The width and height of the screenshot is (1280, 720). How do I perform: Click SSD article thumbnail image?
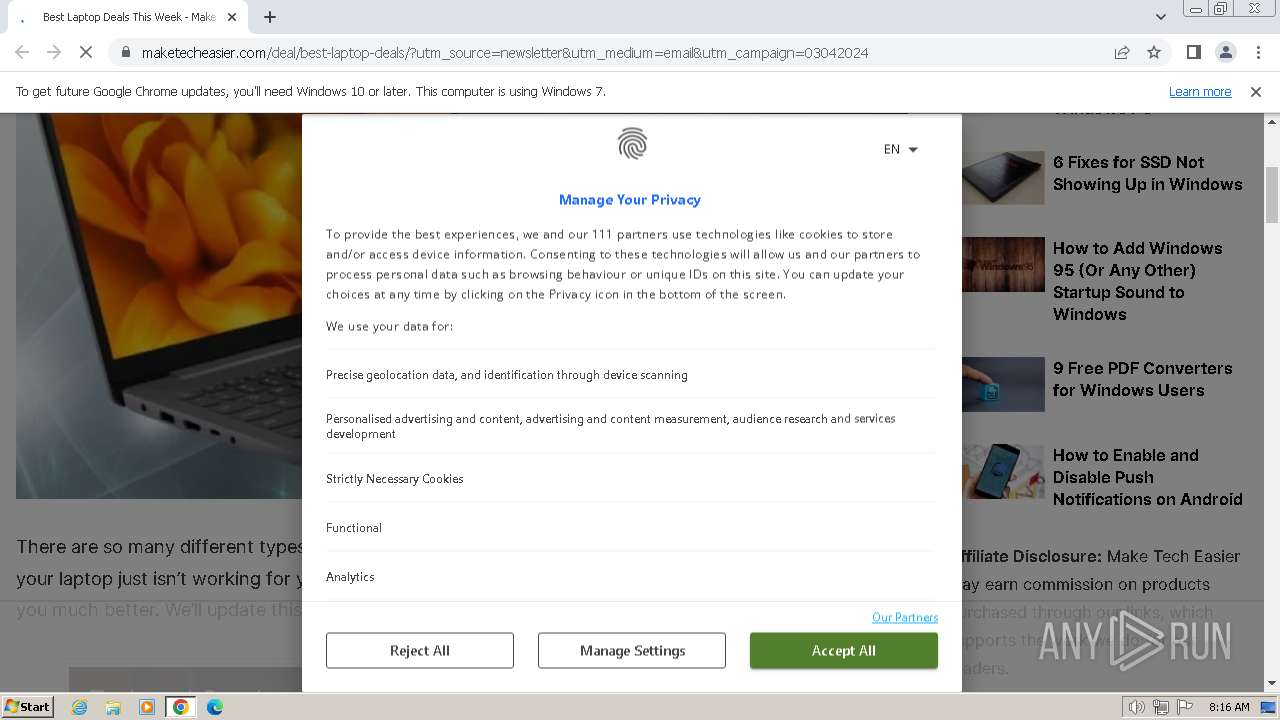tap(1003, 178)
